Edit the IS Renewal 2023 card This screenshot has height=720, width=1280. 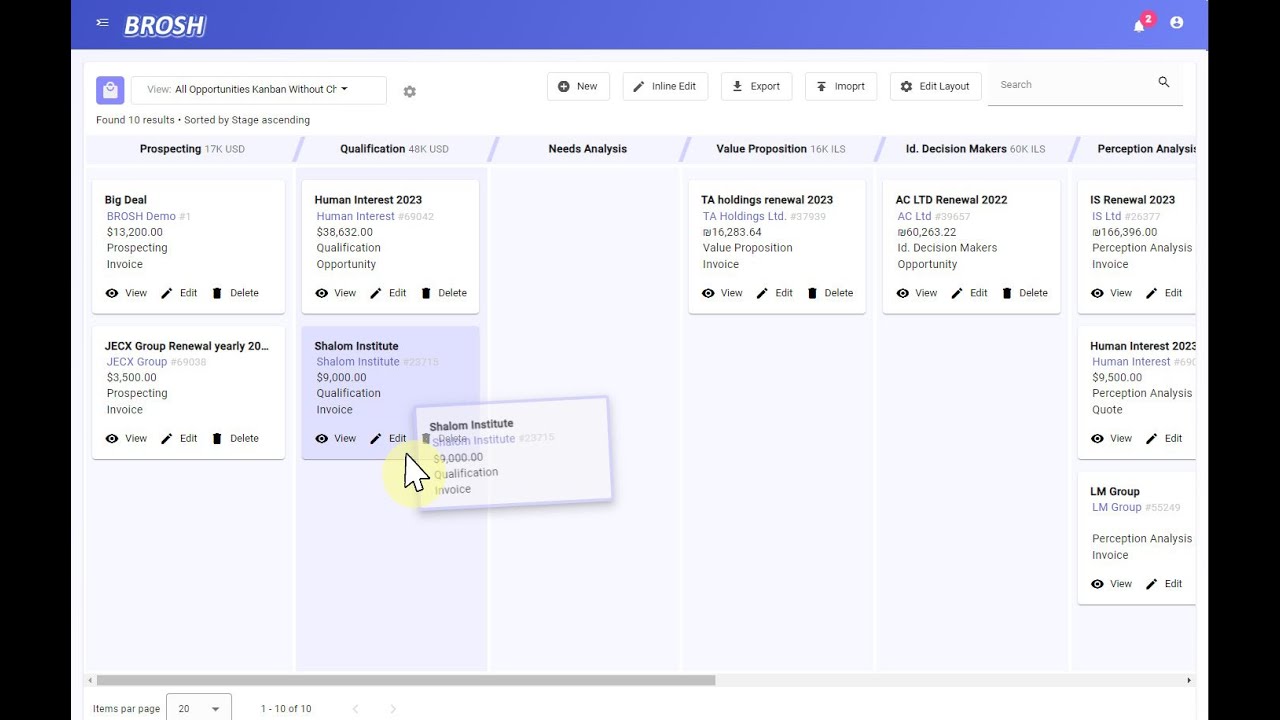point(1164,293)
